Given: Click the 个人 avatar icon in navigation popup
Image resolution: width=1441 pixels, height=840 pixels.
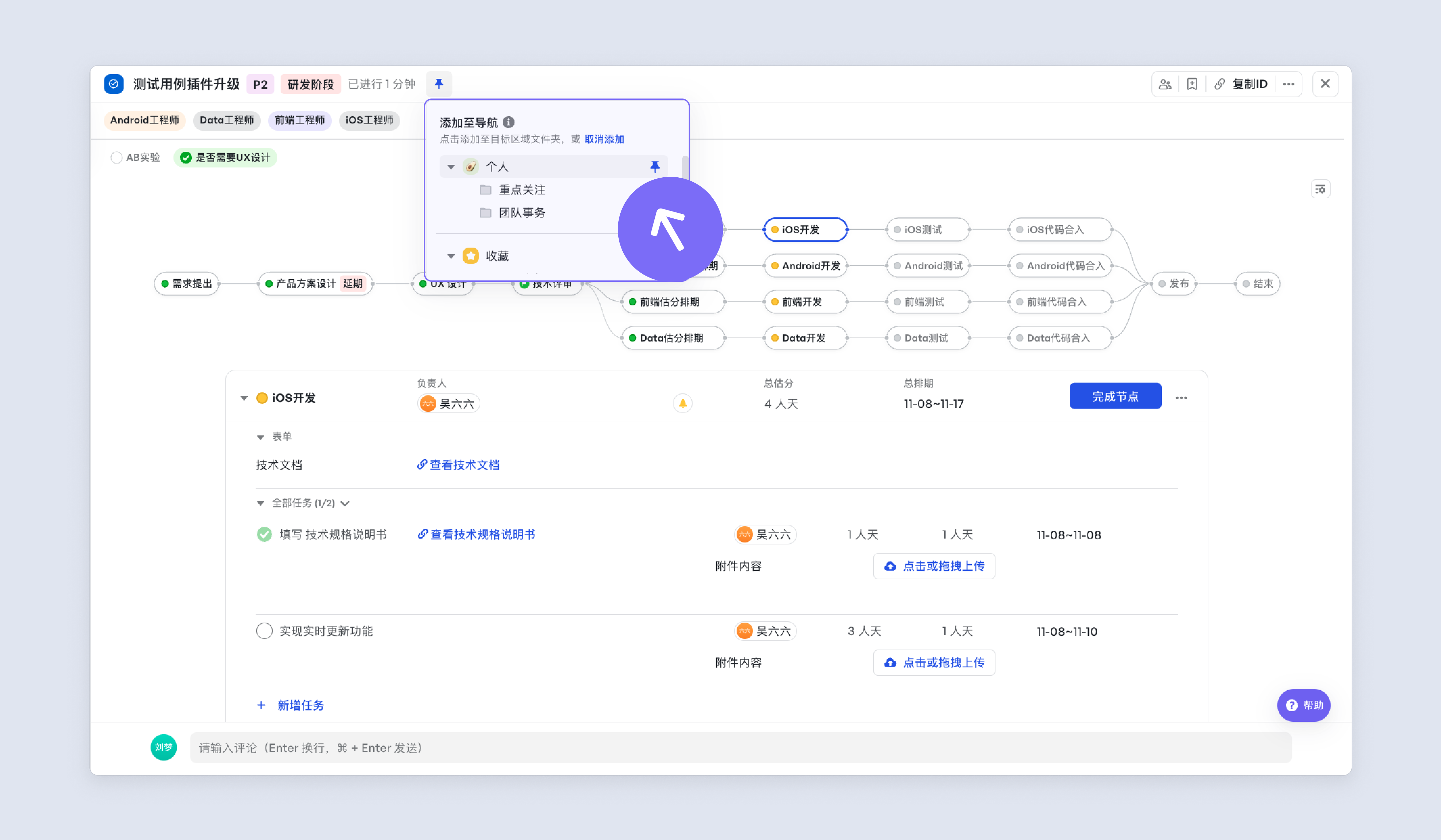Looking at the screenshot, I should 470,166.
